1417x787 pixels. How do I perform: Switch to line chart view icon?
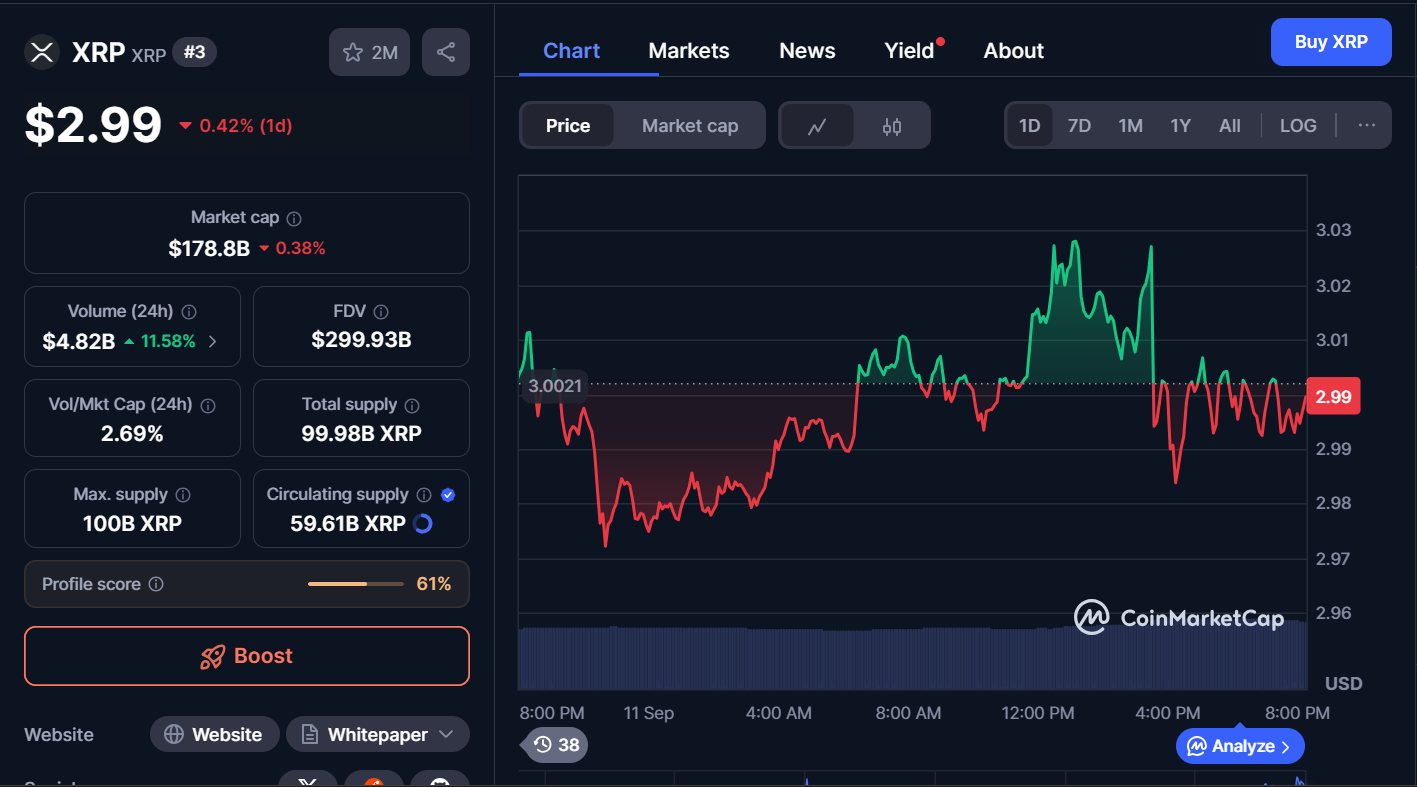tap(818, 126)
